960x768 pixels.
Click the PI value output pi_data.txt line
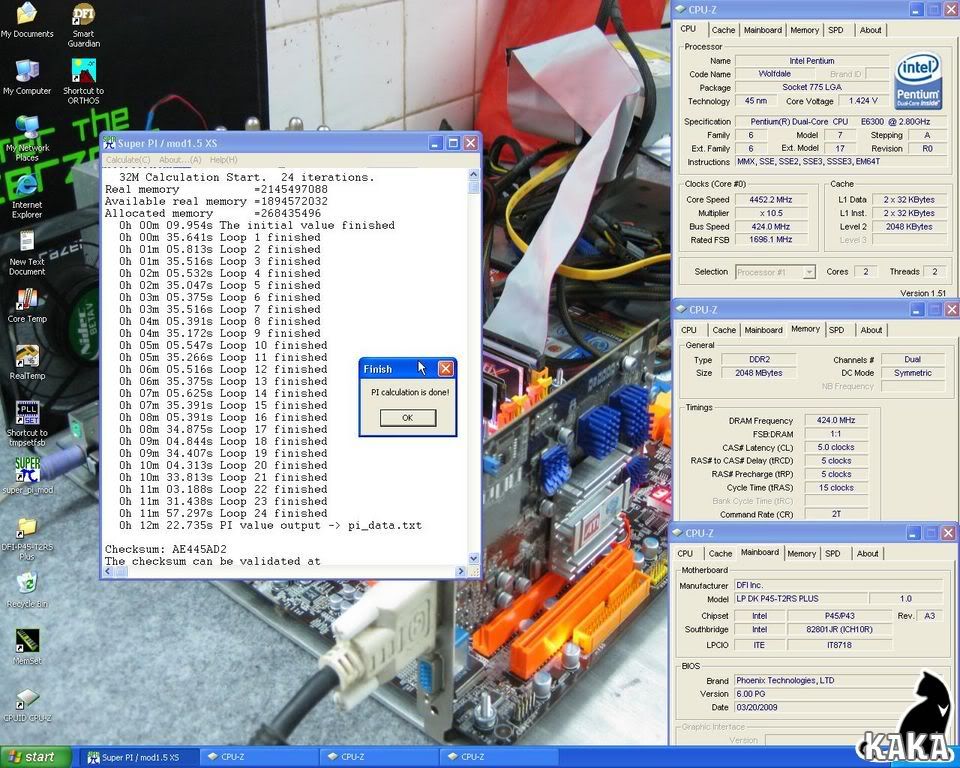(271, 525)
